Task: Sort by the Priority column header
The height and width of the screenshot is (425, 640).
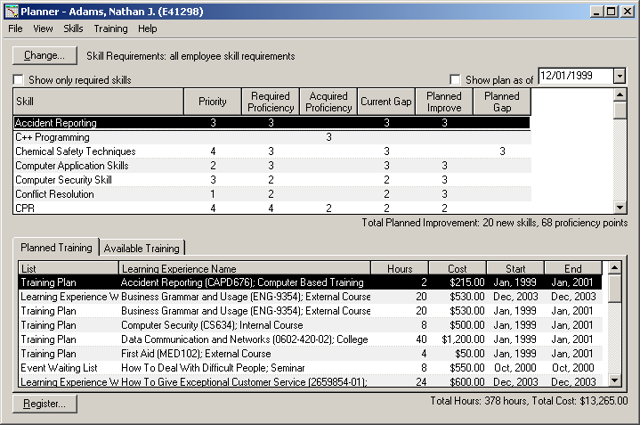Action: coord(212,102)
